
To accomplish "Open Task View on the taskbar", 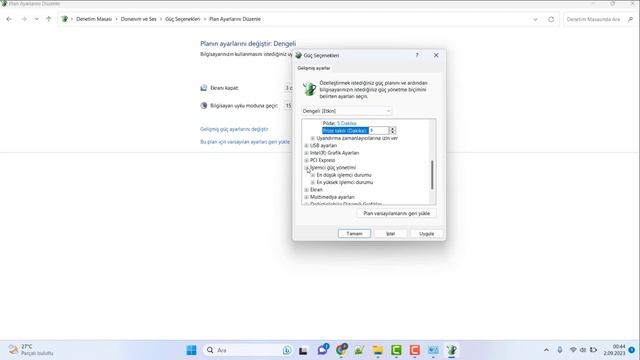I will coord(303,350).
